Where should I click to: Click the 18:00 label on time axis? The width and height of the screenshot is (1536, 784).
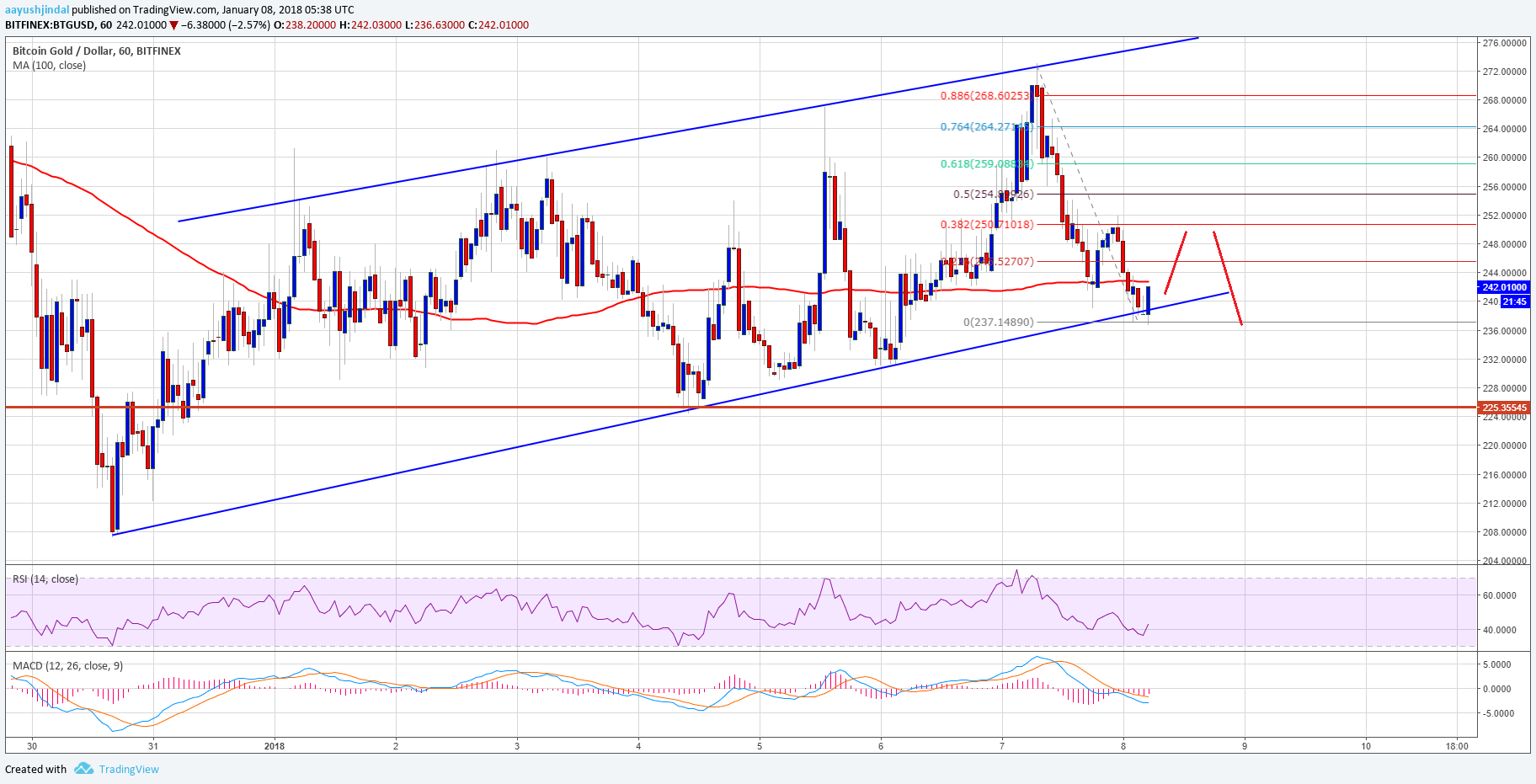coord(1457,746)
